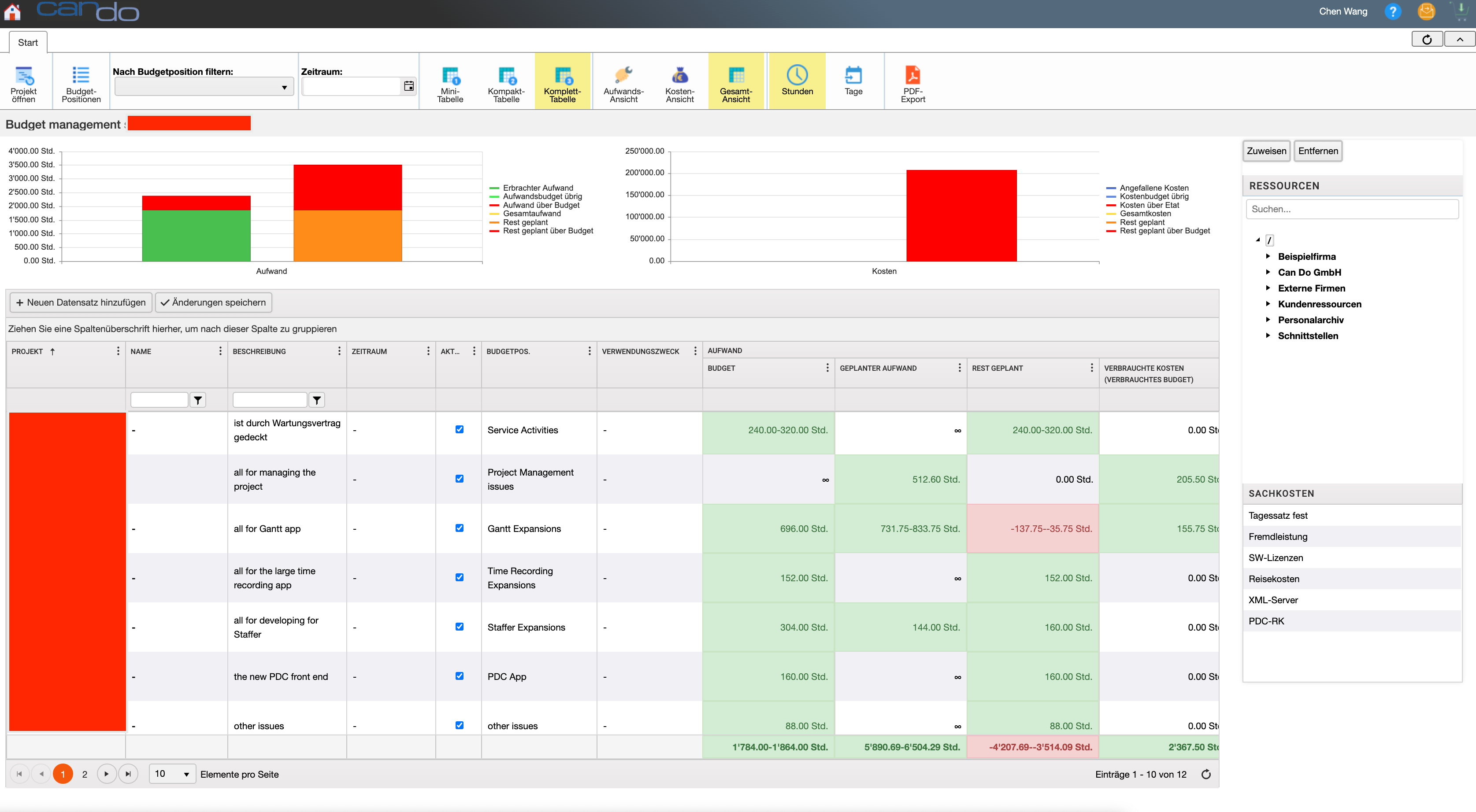Screen dimensions: 1476x812
Task: Open Beschreibung column options menu
Action: tap(339, 351)
